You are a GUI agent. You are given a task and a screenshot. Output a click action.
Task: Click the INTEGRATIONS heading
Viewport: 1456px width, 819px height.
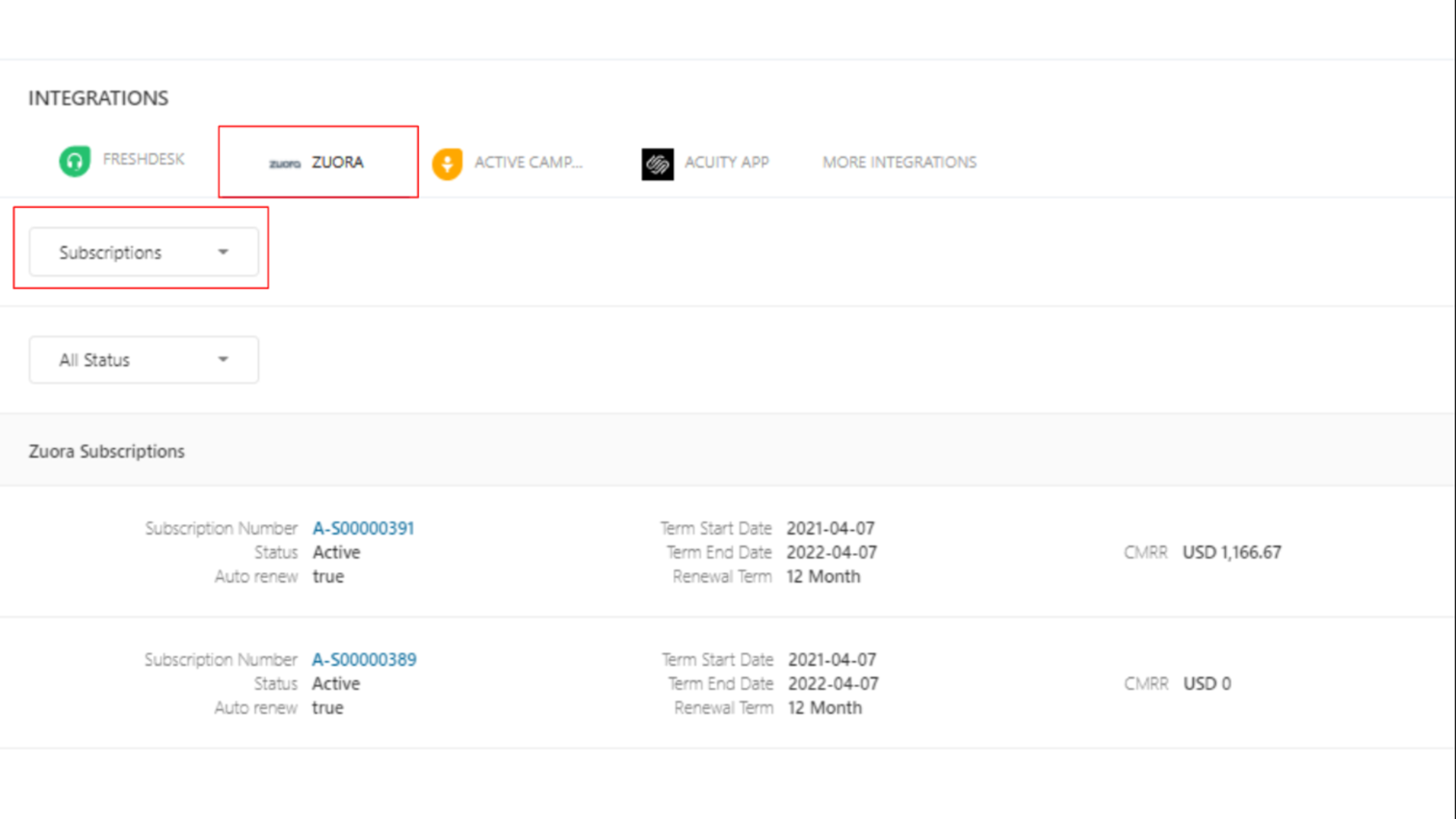pyautogui.click(x=98, y=98)
